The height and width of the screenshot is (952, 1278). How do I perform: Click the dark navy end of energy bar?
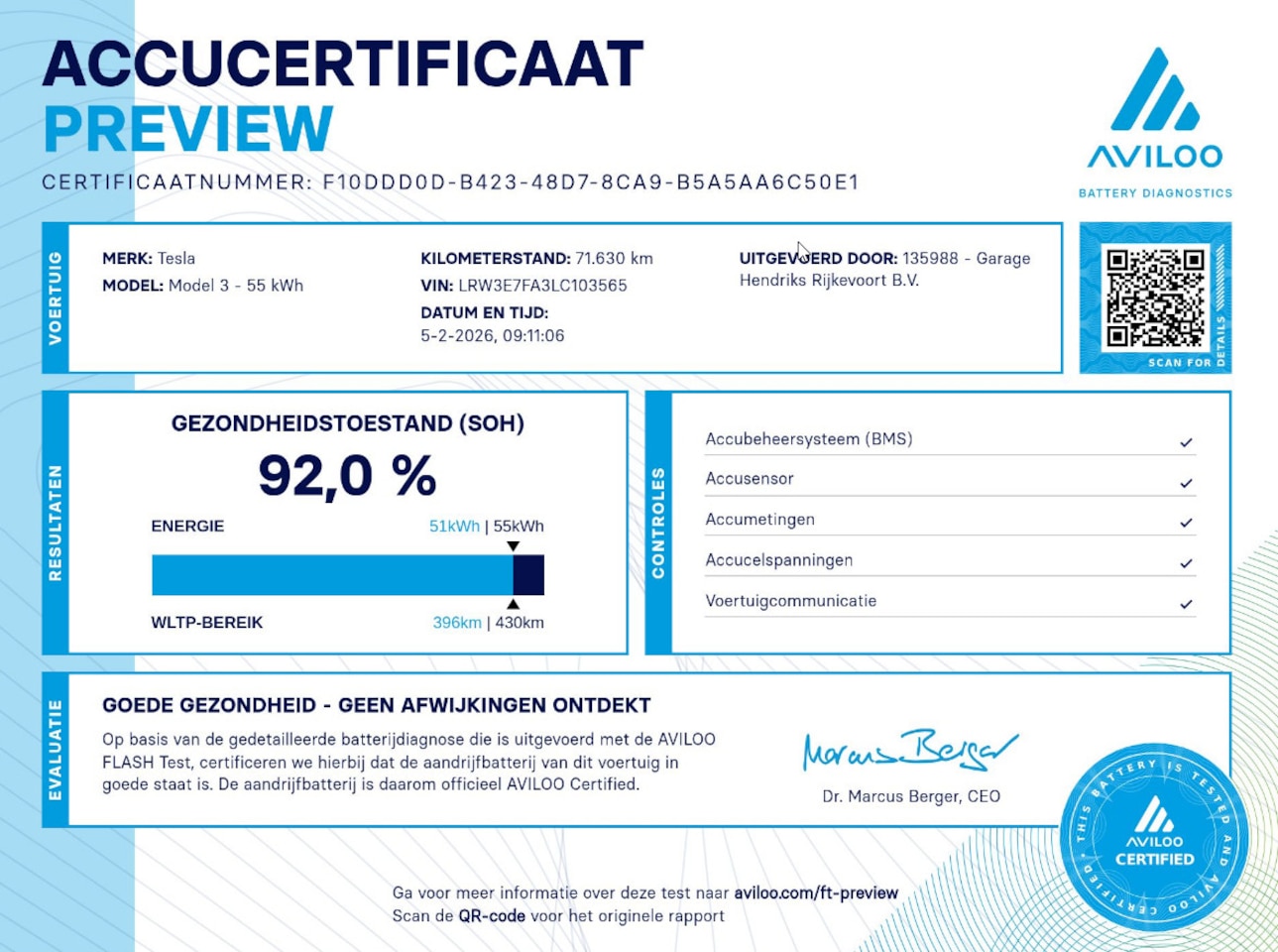(x=528, y=575)
